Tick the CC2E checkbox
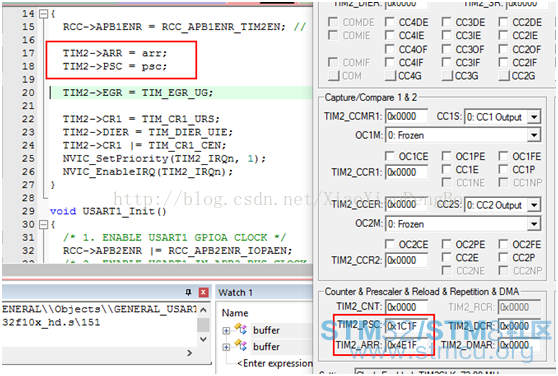Screen dimensions: 558x376 (x=446, y=258)
